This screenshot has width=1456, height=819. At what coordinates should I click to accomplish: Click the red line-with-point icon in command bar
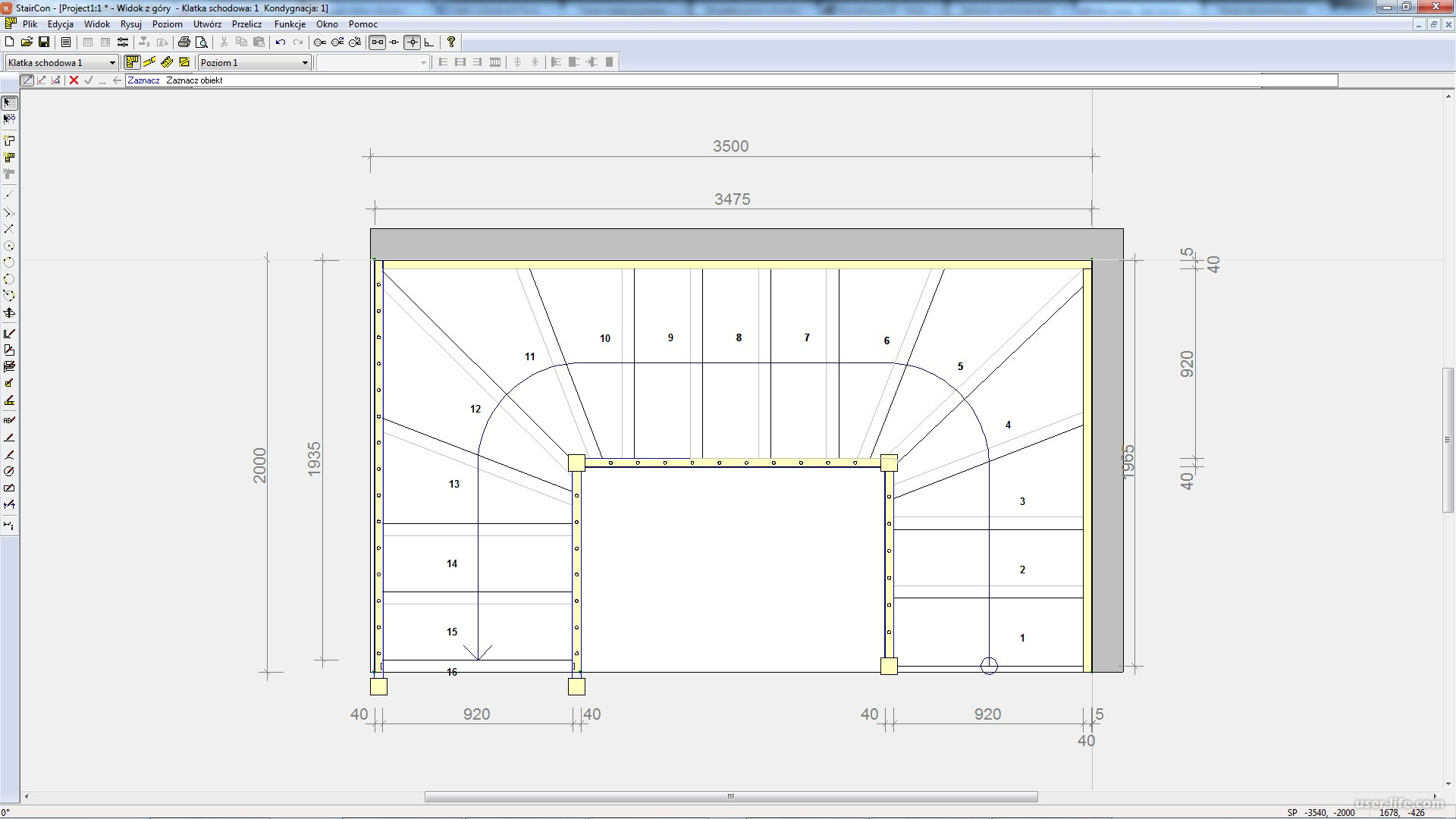[x=42, y=80]
